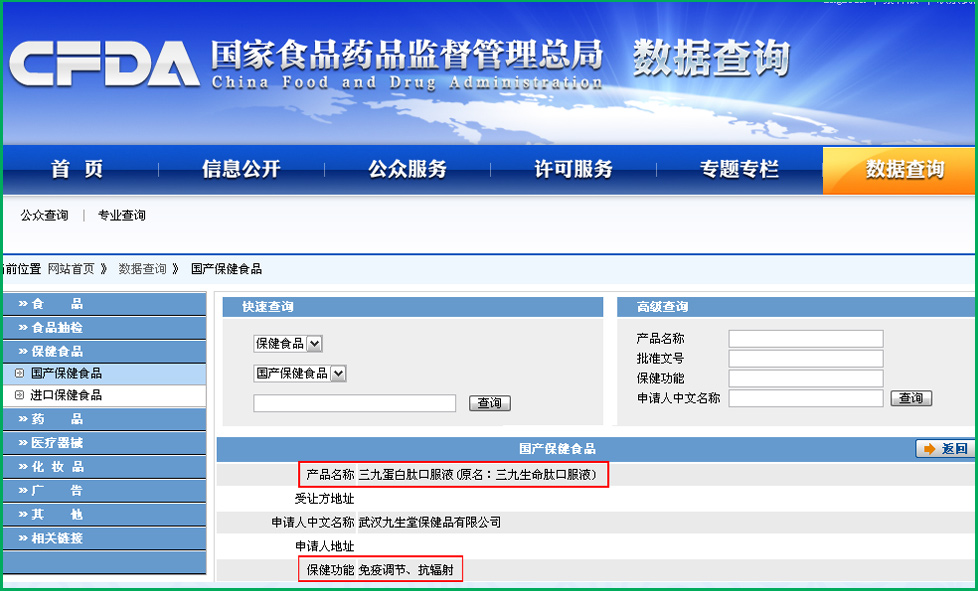Expand the 广告 sidebar category
Viewport: 978px width, 591px height.
click(105, 491)
